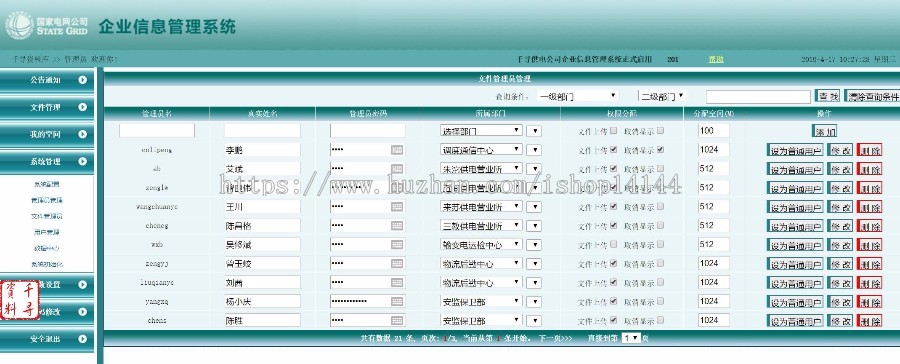This screenshot has height=364, width=900.
Task: Uncheck 文件上传 for 艾斌
Action: 614,169
